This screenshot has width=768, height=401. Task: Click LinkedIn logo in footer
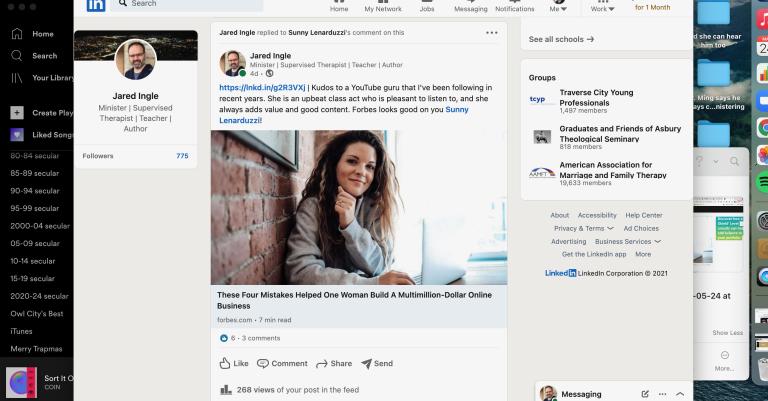pyautogui.click(x=560, y=273)
